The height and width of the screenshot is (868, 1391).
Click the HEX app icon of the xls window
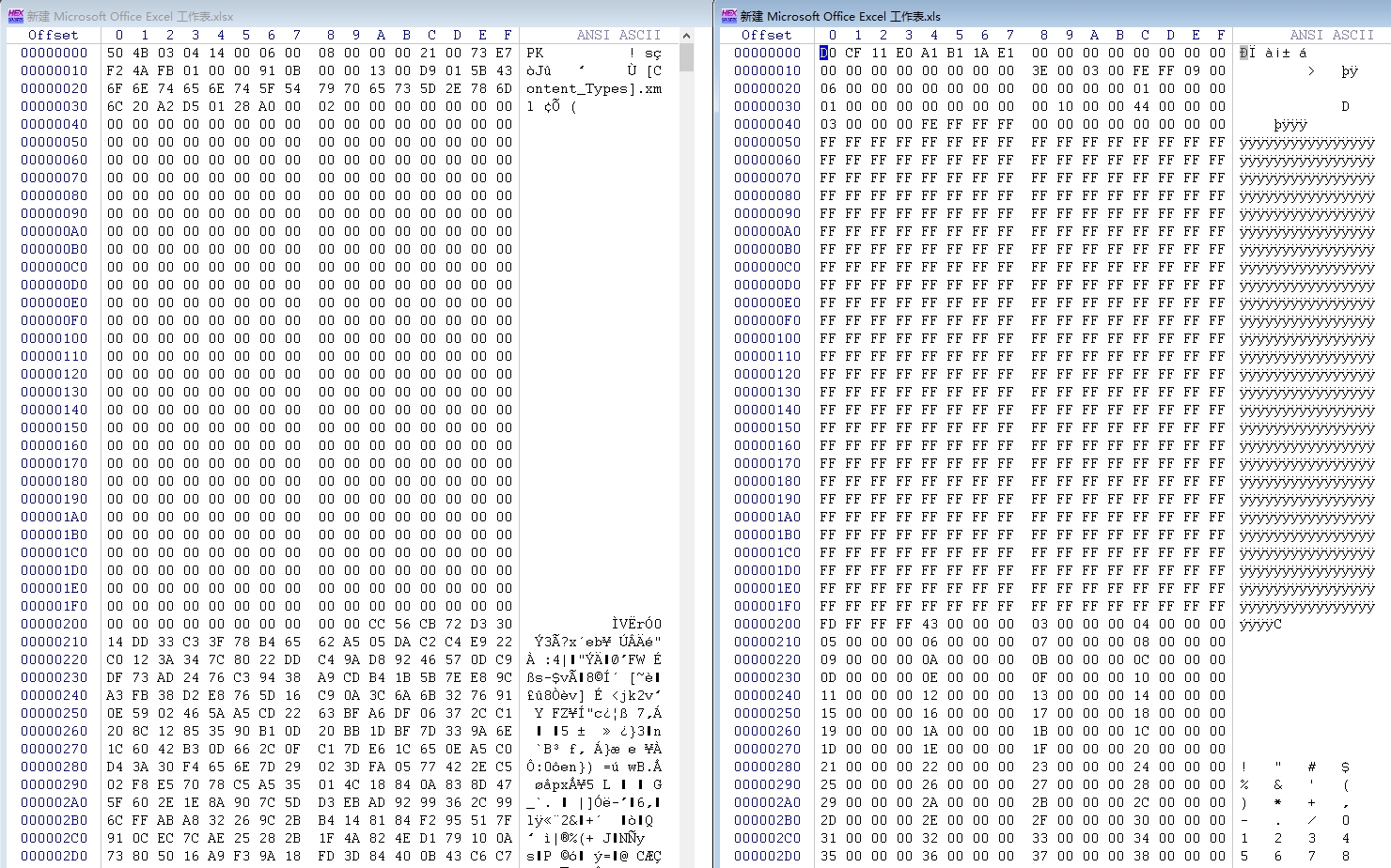click(729, 16)
